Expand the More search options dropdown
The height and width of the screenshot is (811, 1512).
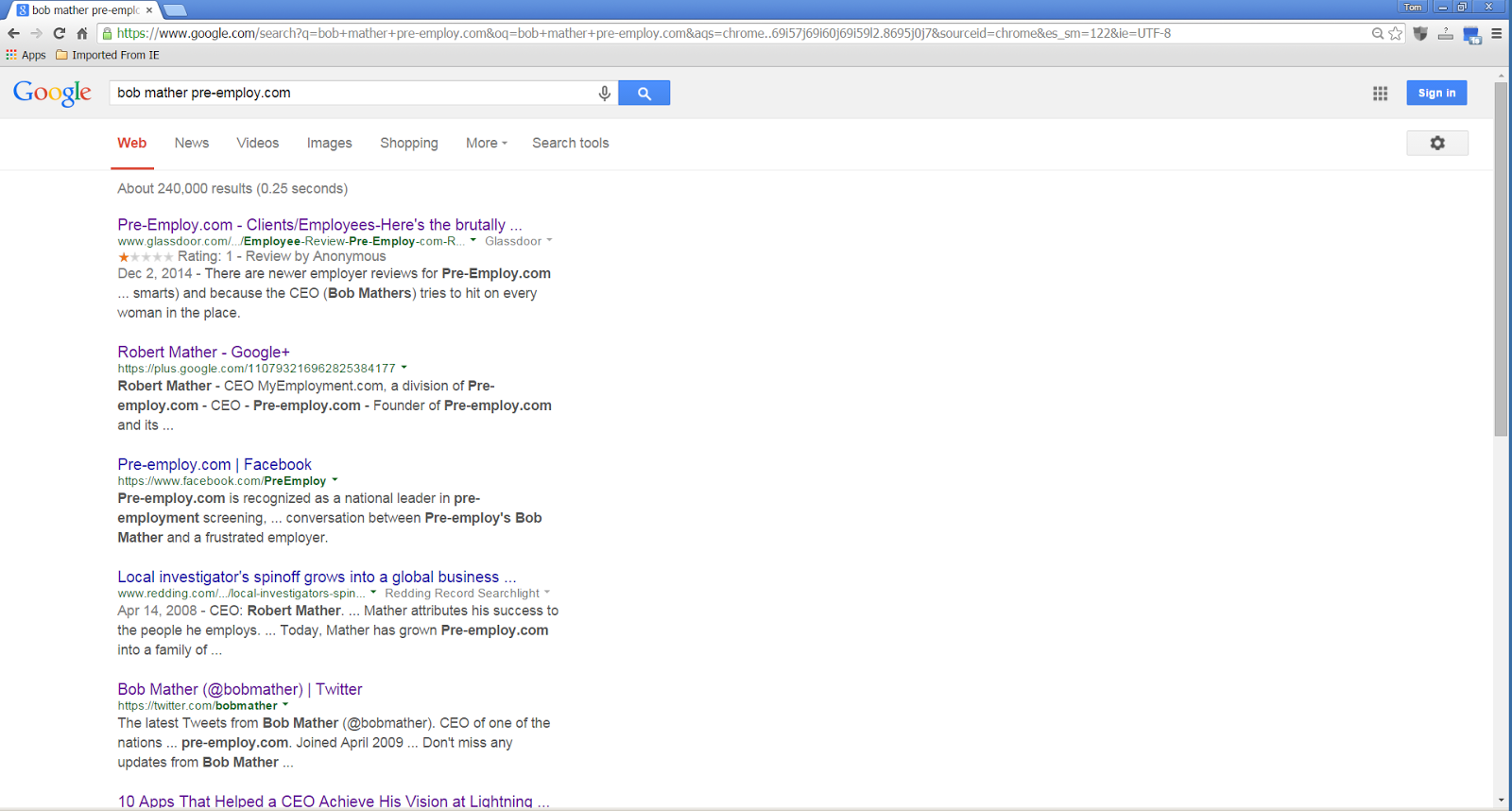(487, 143)
